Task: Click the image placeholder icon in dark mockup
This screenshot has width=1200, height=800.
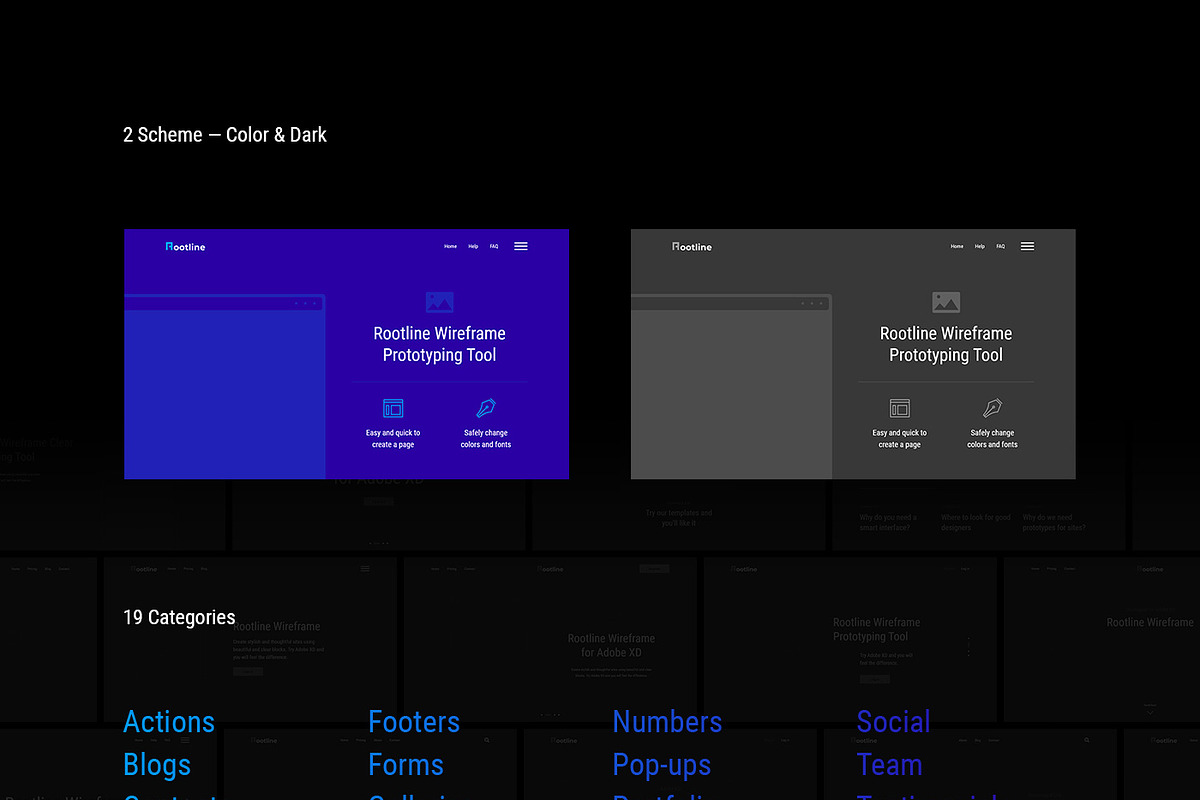Action: click(946, 302)
